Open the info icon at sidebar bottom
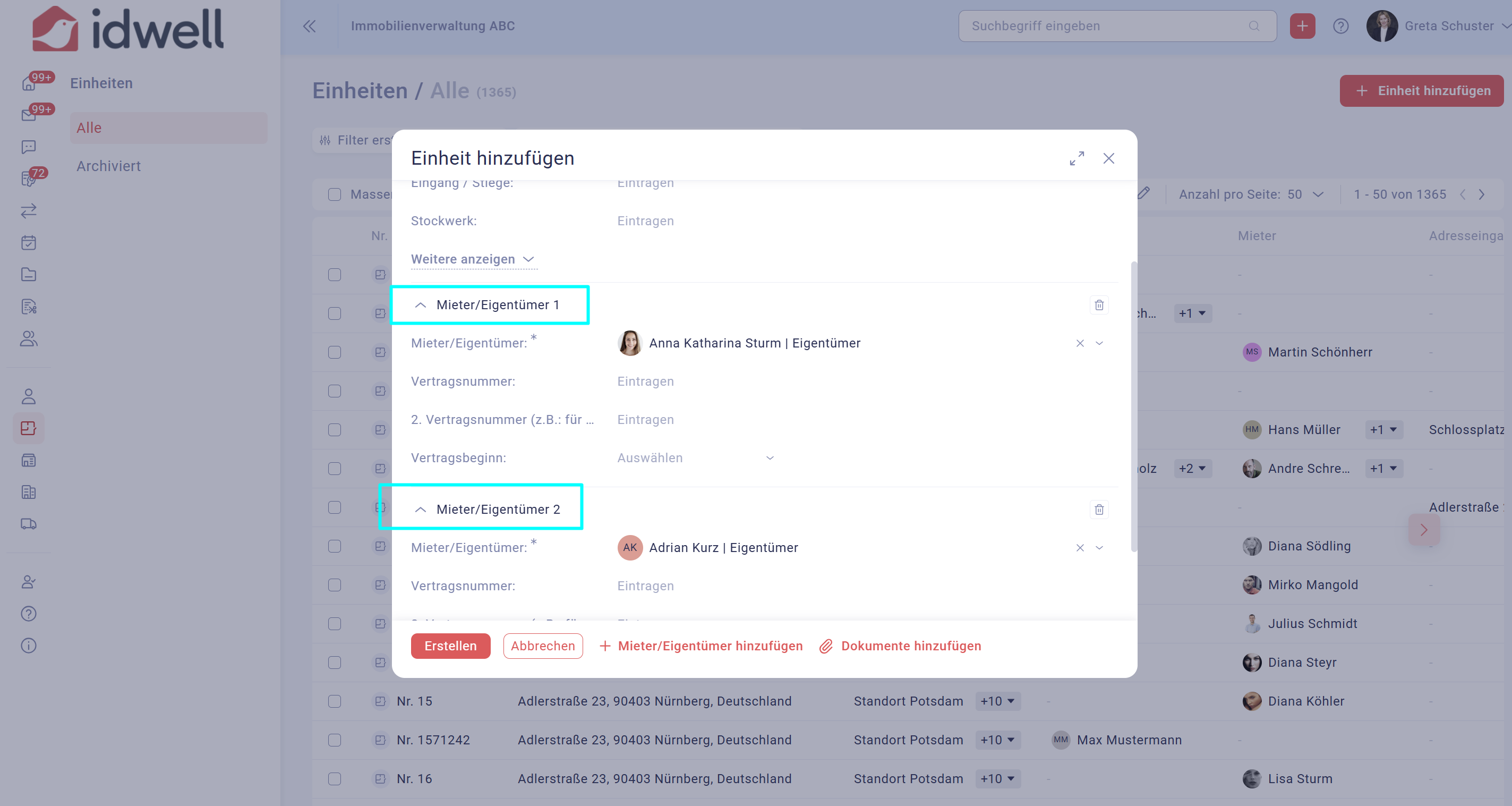The height and width of the screenshot is (806, 1512). point(28,645)
